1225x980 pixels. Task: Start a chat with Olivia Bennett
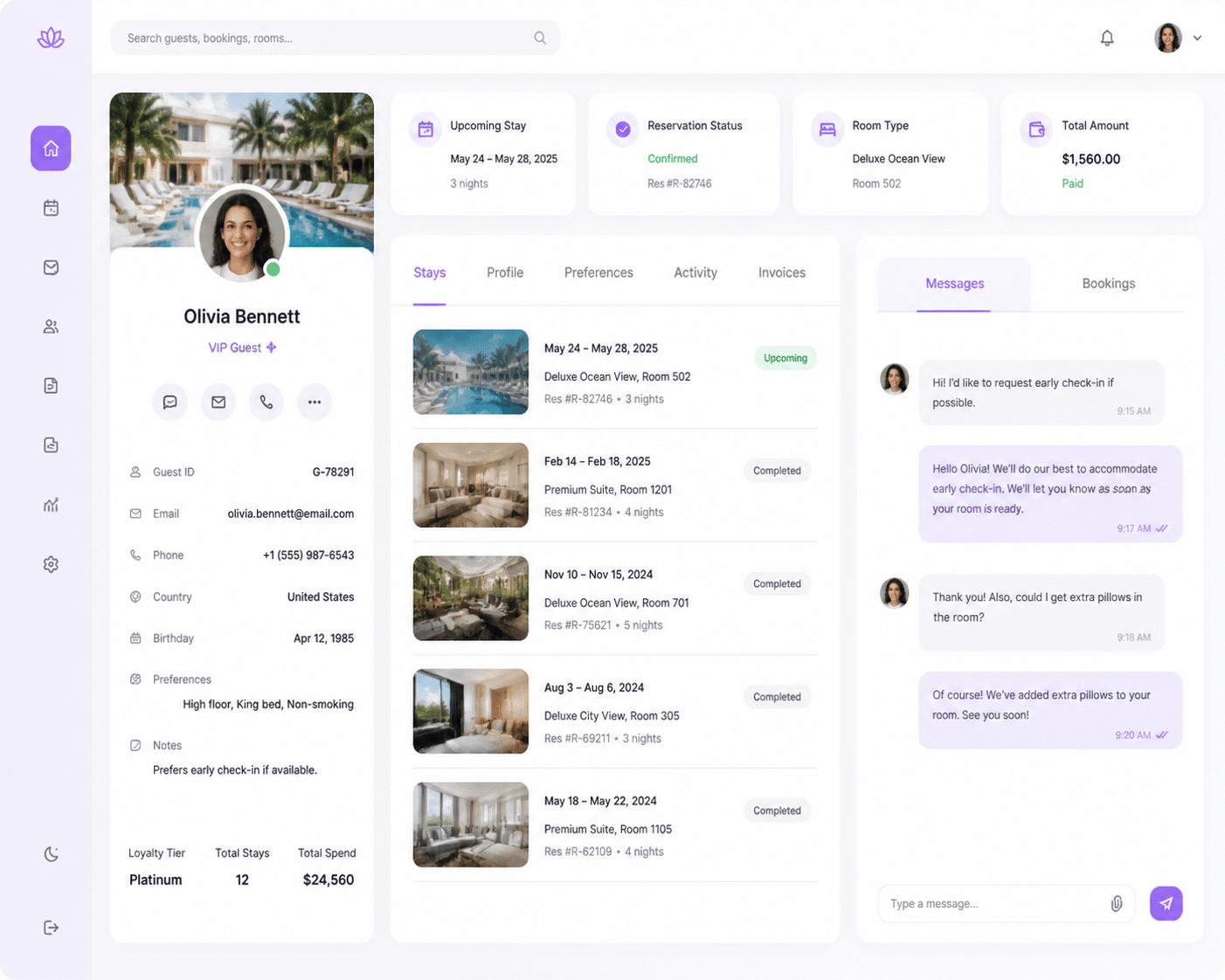[x=170, y=402]
